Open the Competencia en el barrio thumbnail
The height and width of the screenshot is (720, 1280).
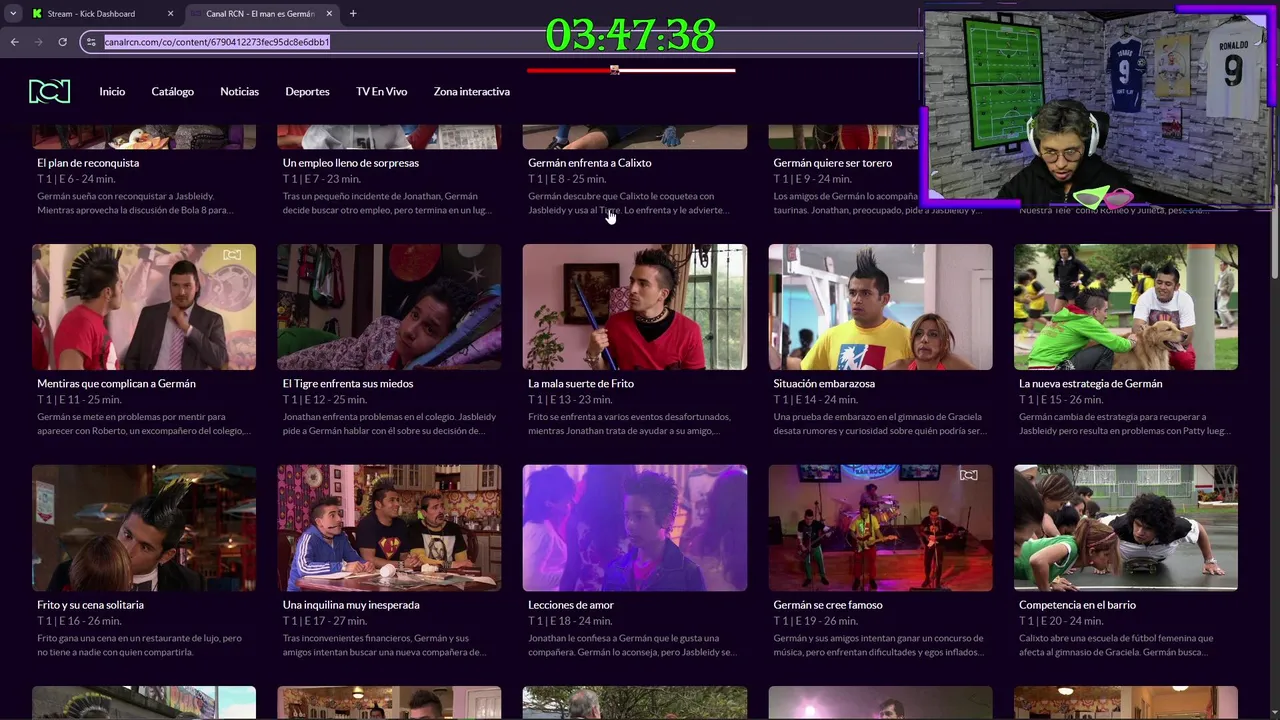pos(1126,528)
